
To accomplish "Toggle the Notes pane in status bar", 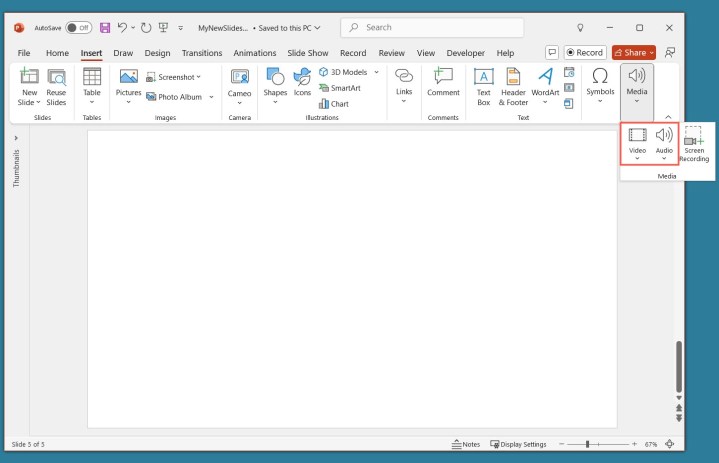I will tap(466, 444).
